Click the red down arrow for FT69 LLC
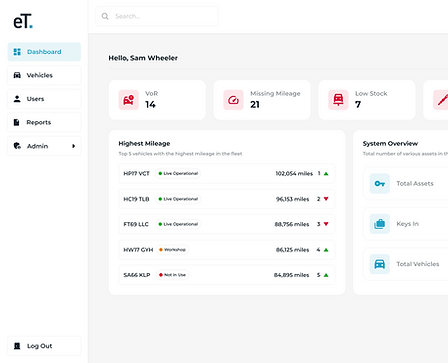This screenshot has height=363, width=448. click(x=326, y=224)
